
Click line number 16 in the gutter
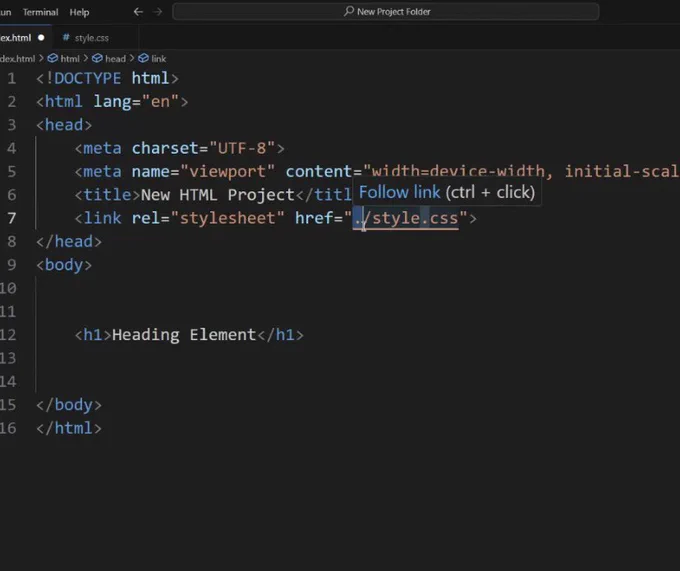point(8,428)
